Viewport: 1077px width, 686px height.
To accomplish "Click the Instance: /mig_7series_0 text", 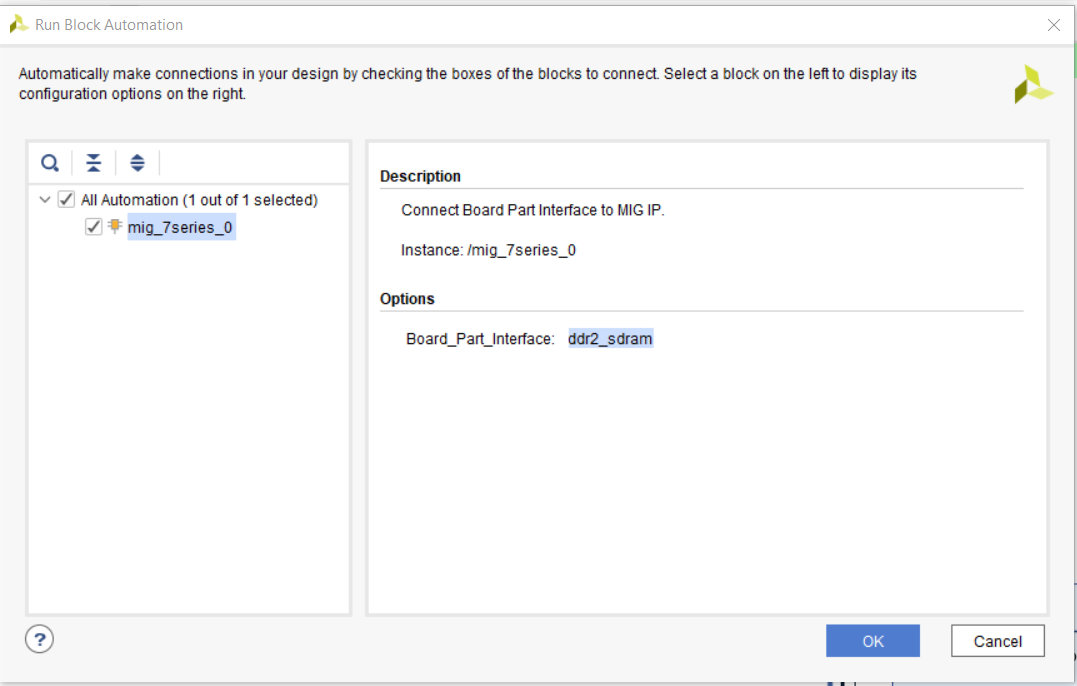I will pyautogui.click(x=488, y=250).
